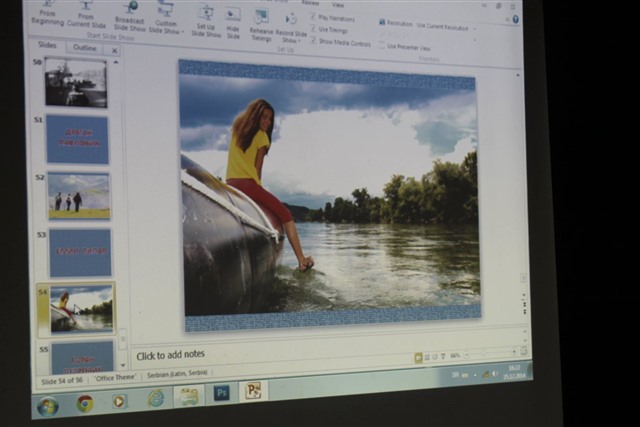
Task: Enable the Use Presenter View checkbox
Action: (x=381, y=46)
